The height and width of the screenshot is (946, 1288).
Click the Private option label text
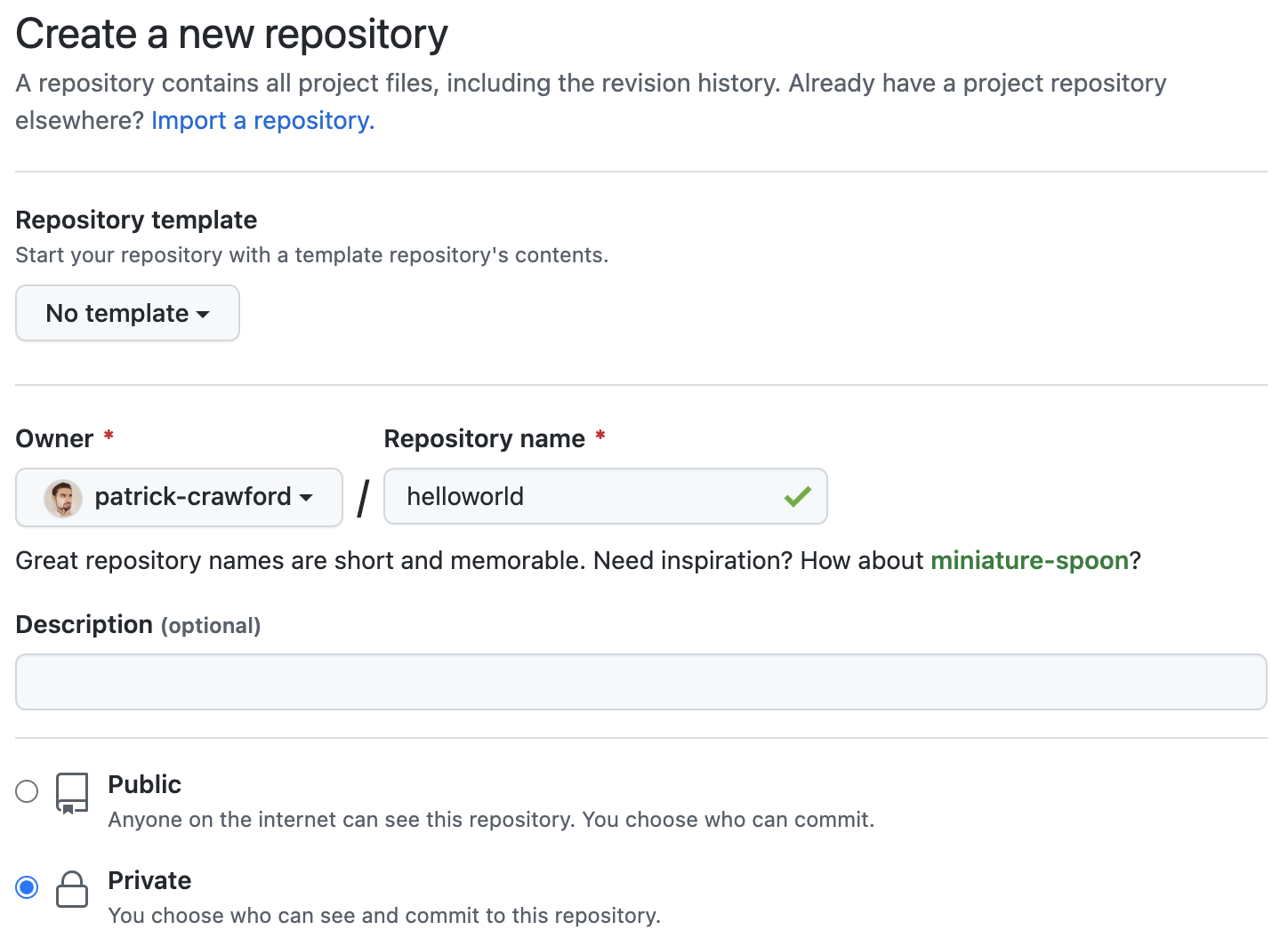[149, 881]
